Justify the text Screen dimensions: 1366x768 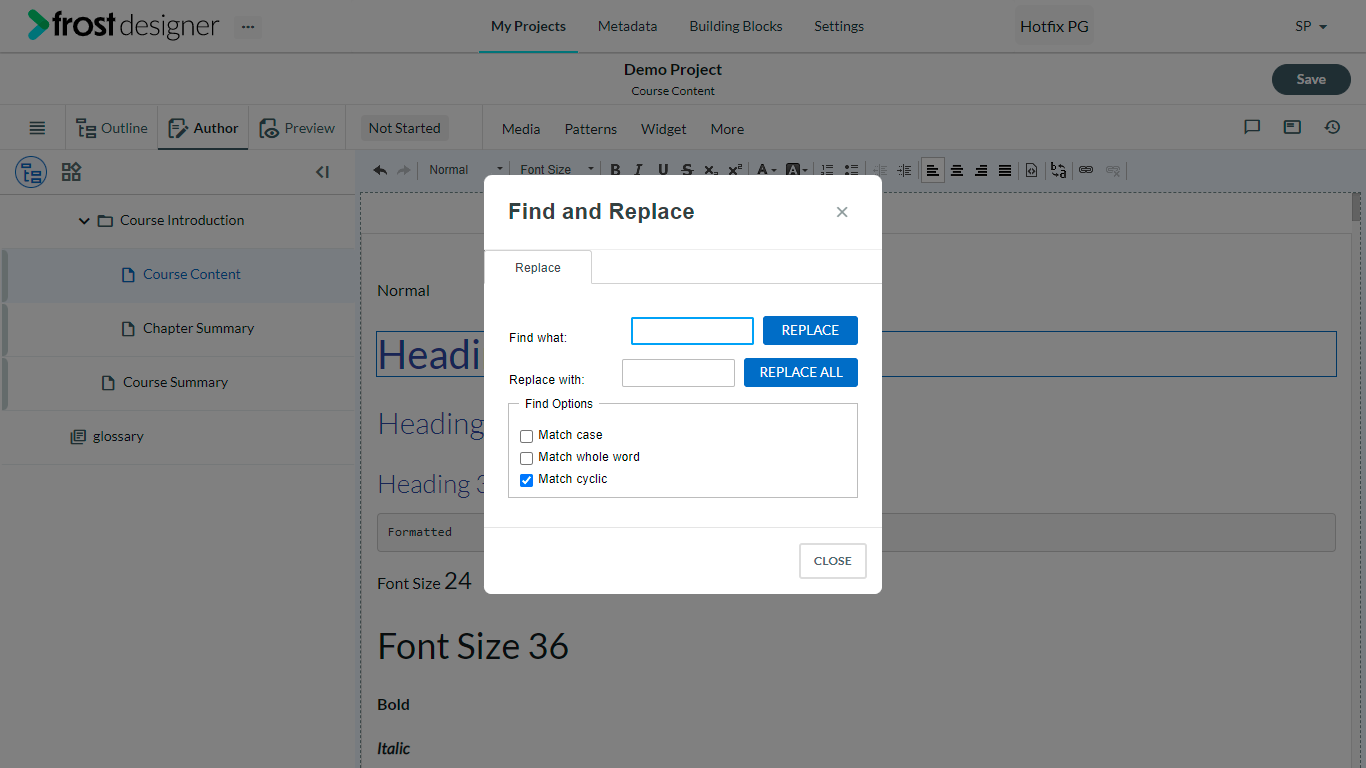point(1005,170)
